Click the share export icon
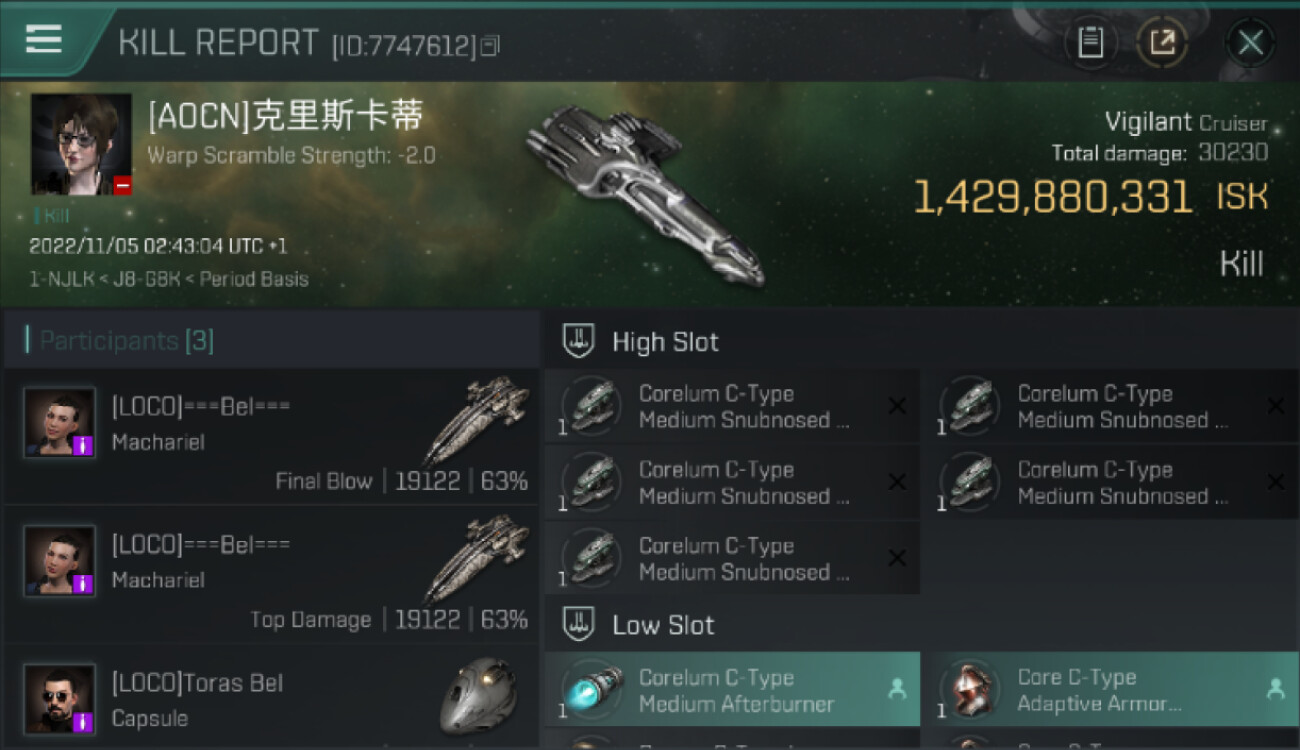The width and height of the screenshot is (1300, 750). coord(1162,42)
